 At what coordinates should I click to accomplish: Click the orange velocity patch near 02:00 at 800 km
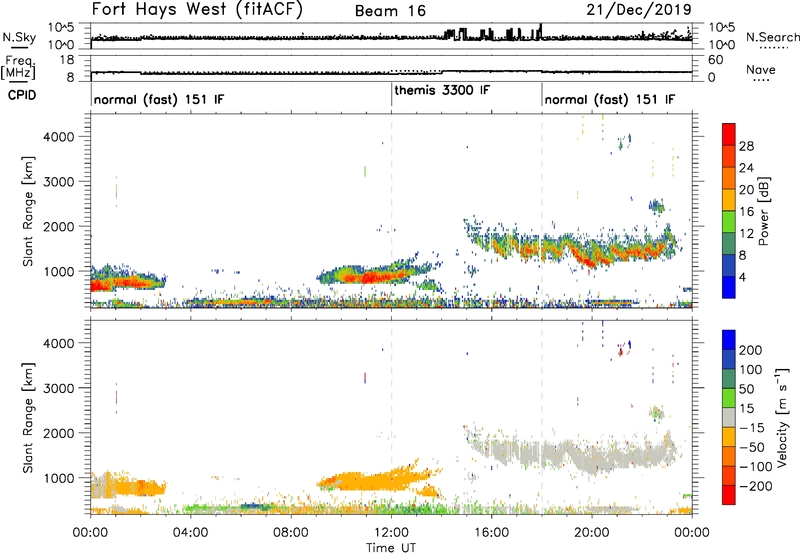(138, 487)
